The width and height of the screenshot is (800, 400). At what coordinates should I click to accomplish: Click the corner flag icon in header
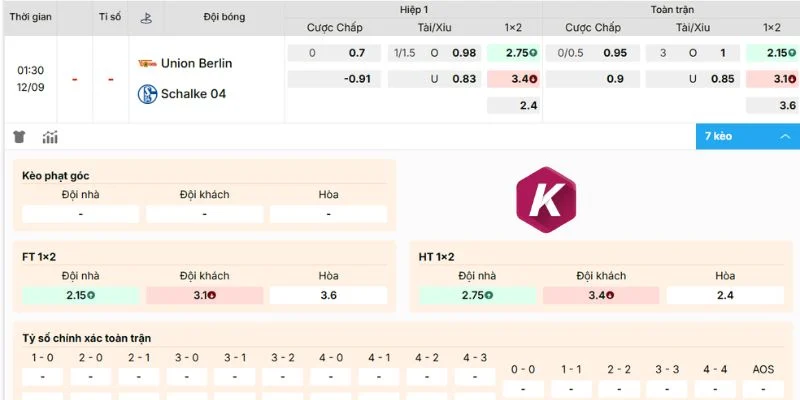point(146,18)
